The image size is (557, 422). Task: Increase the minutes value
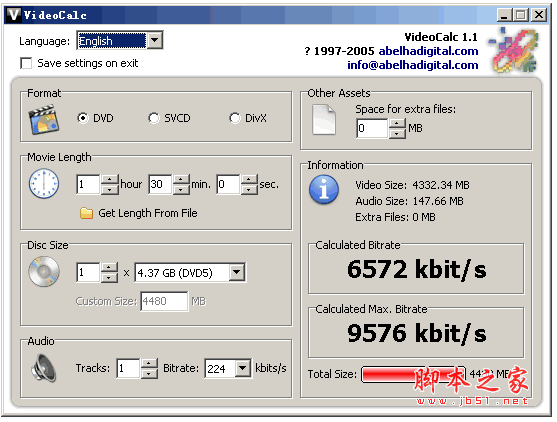click(182, 179)
